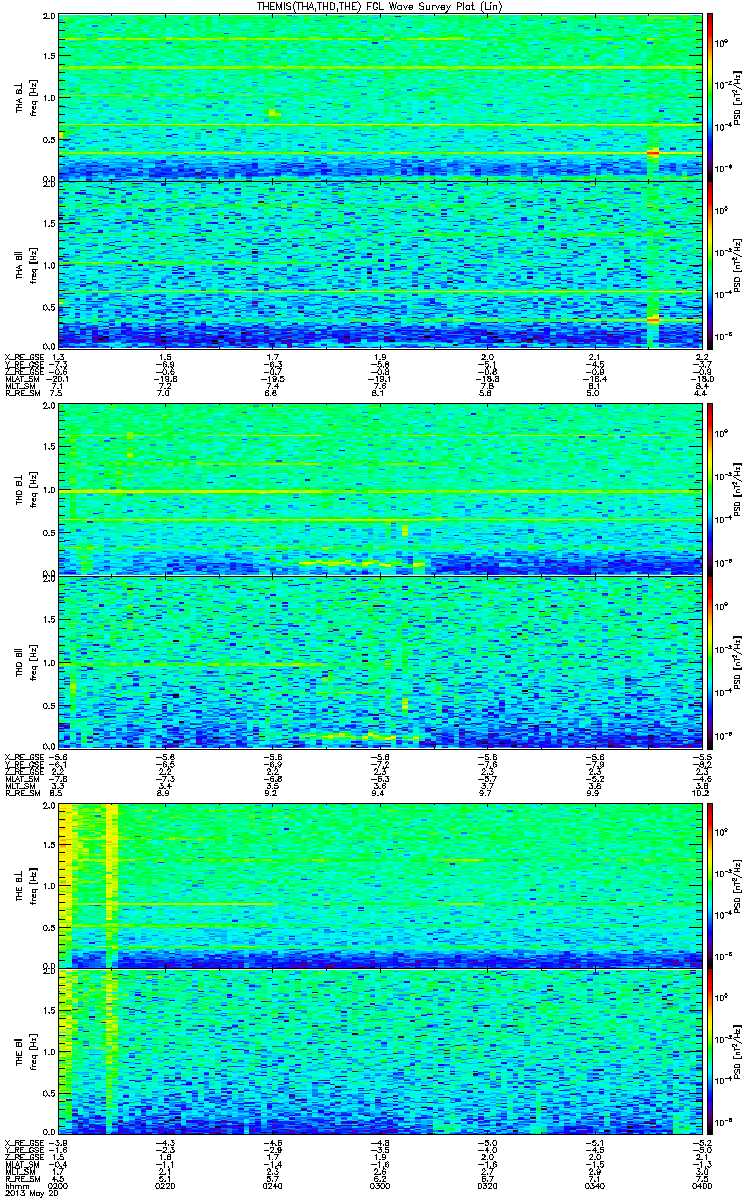The image size is (750, 1200).
Task: Click the THE B-perpendicular freq [Hz] axis label
Action: (x=27, y=885)
